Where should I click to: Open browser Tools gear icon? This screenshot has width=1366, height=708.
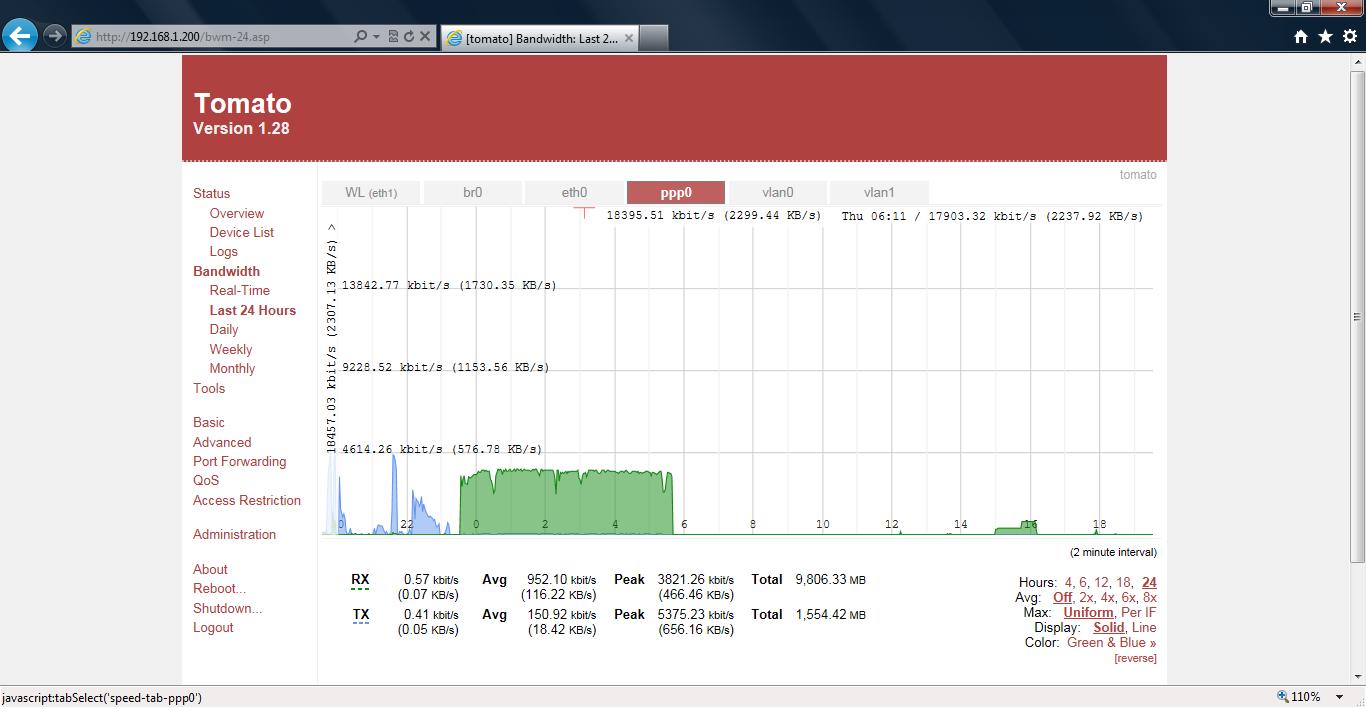pyautogui.click(x=1350, y=36)
